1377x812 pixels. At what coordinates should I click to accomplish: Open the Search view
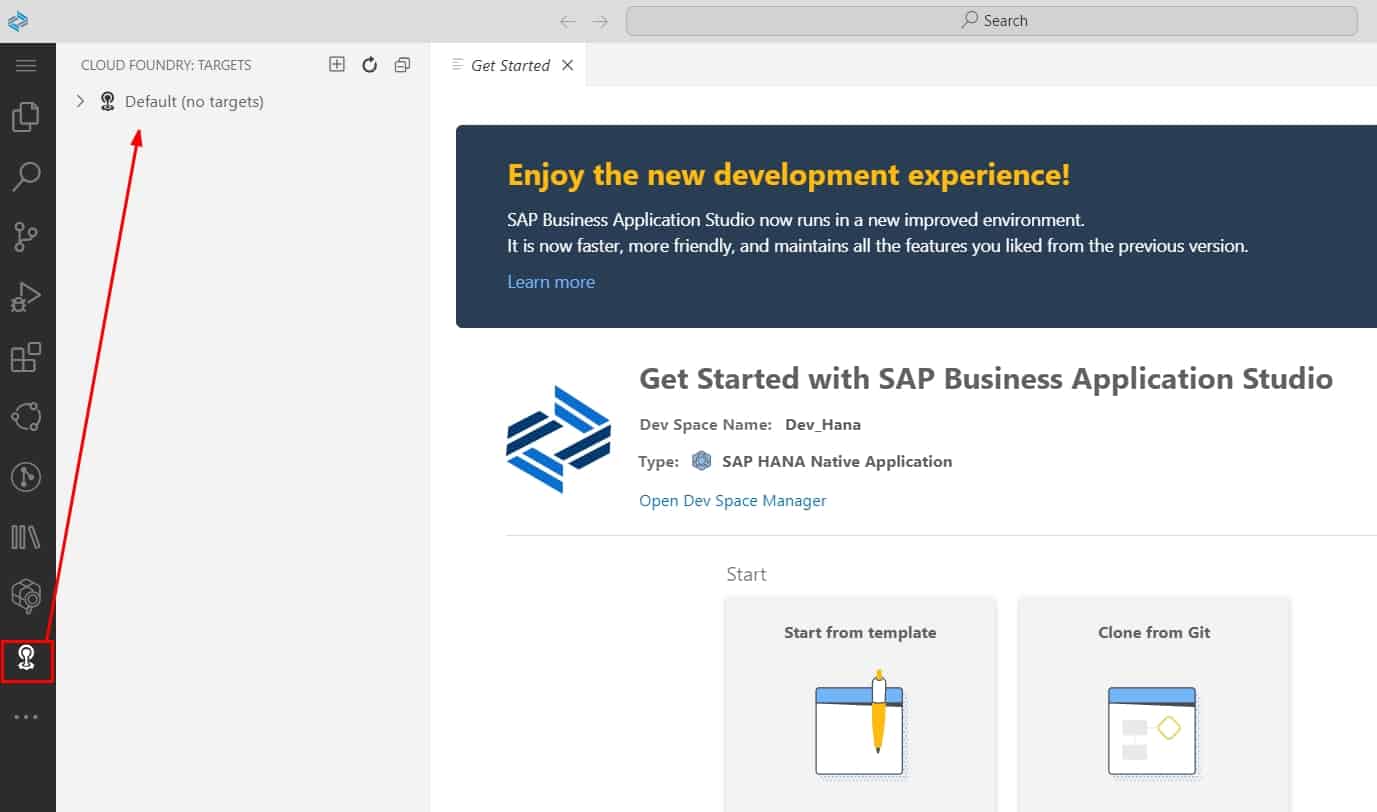click(x=27, y=176)
